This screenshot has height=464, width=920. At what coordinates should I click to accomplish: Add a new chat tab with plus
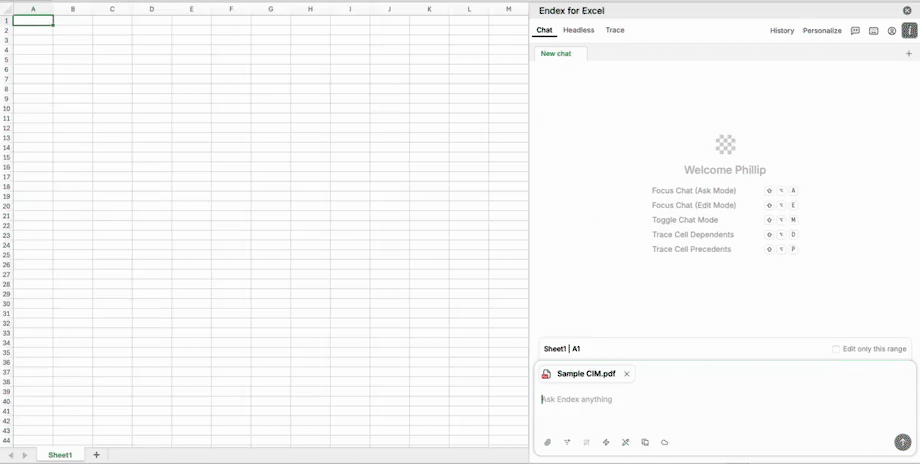click(x=909, y=53)
